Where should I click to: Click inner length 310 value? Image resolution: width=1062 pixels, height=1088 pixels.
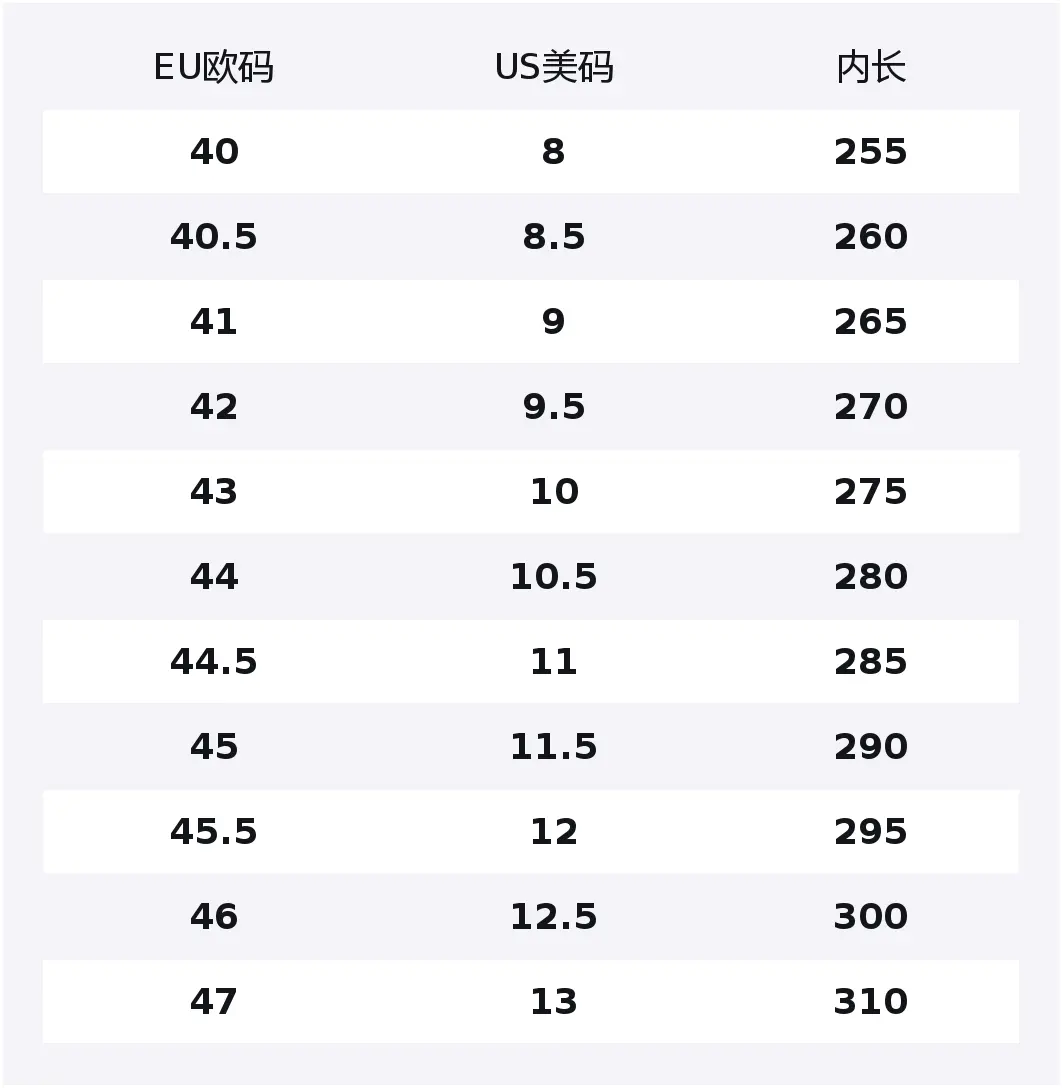click(871, 1001)
